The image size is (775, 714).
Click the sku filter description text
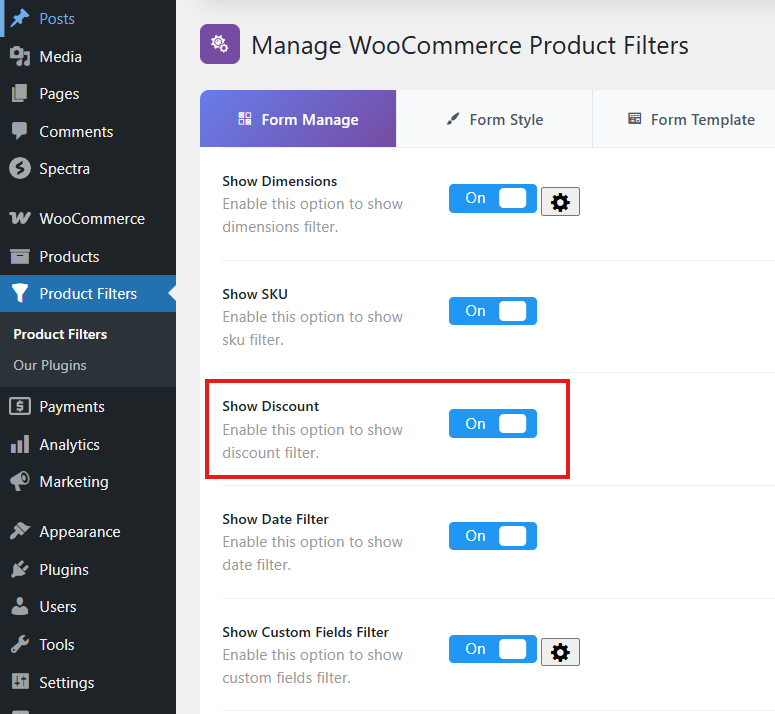[312, 328]
